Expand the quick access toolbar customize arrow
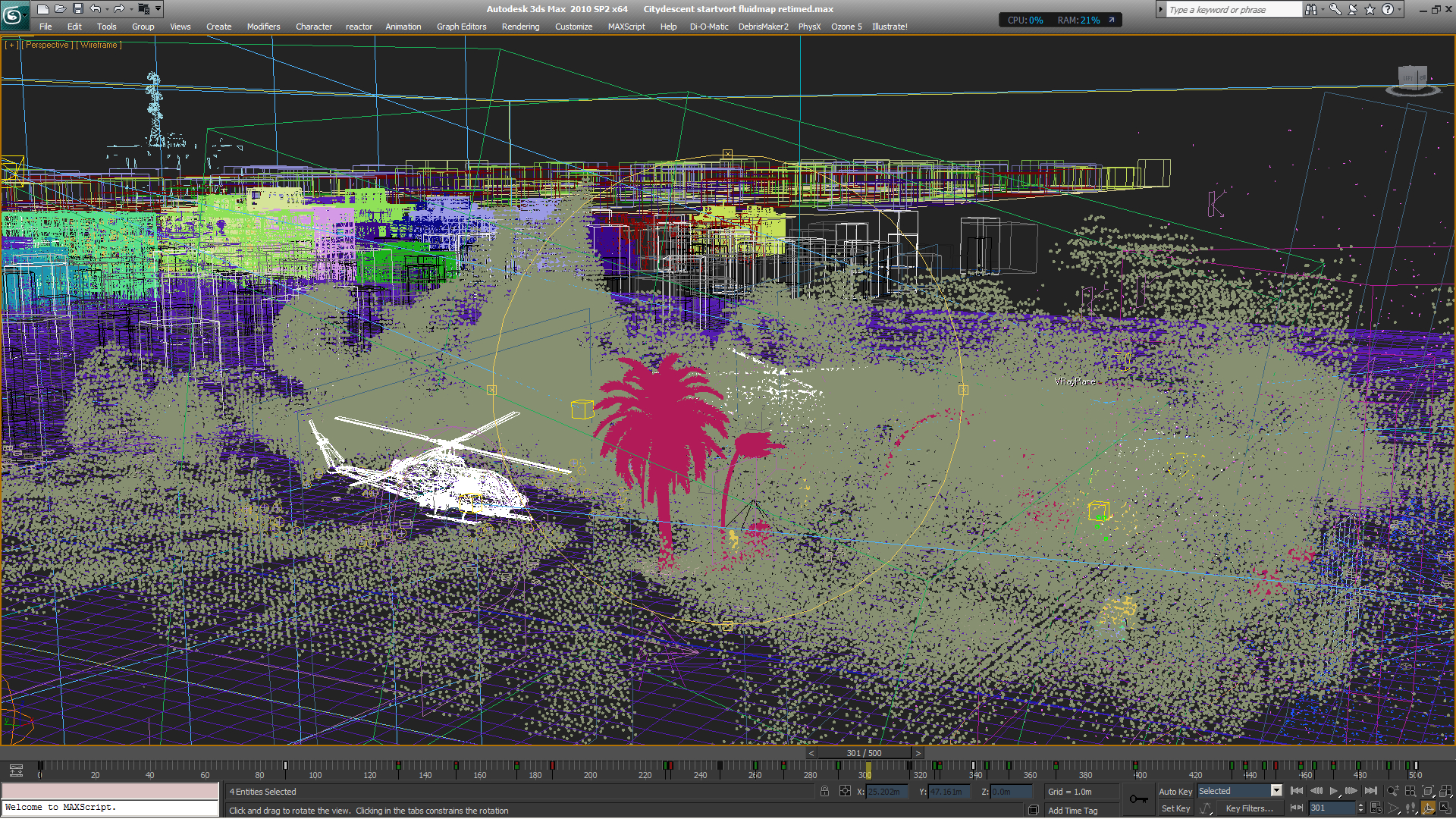Image resolution: width=1456 pixels, height=819 pixels. (x=158, y=9)
